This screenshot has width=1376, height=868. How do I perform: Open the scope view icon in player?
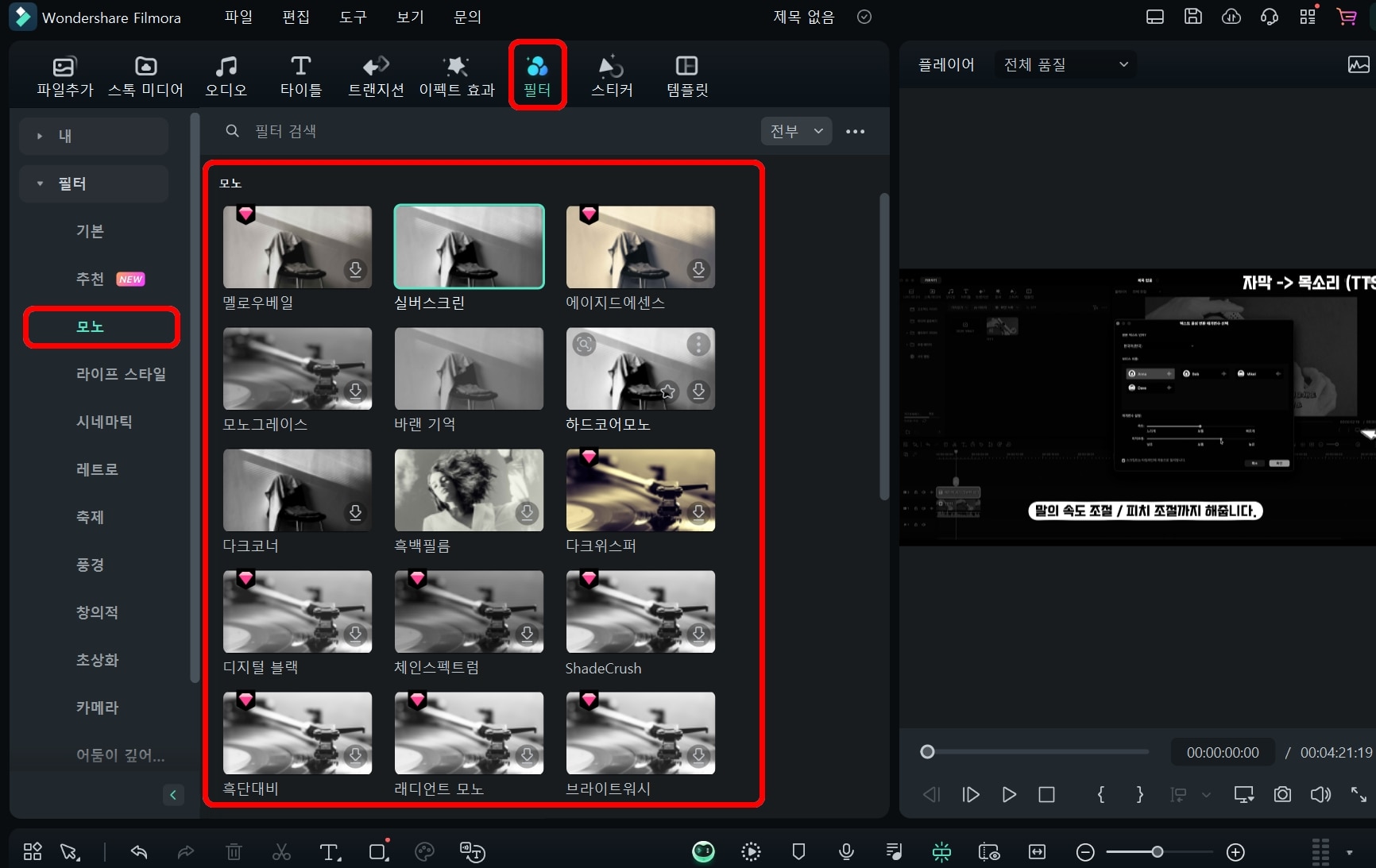1359,64
